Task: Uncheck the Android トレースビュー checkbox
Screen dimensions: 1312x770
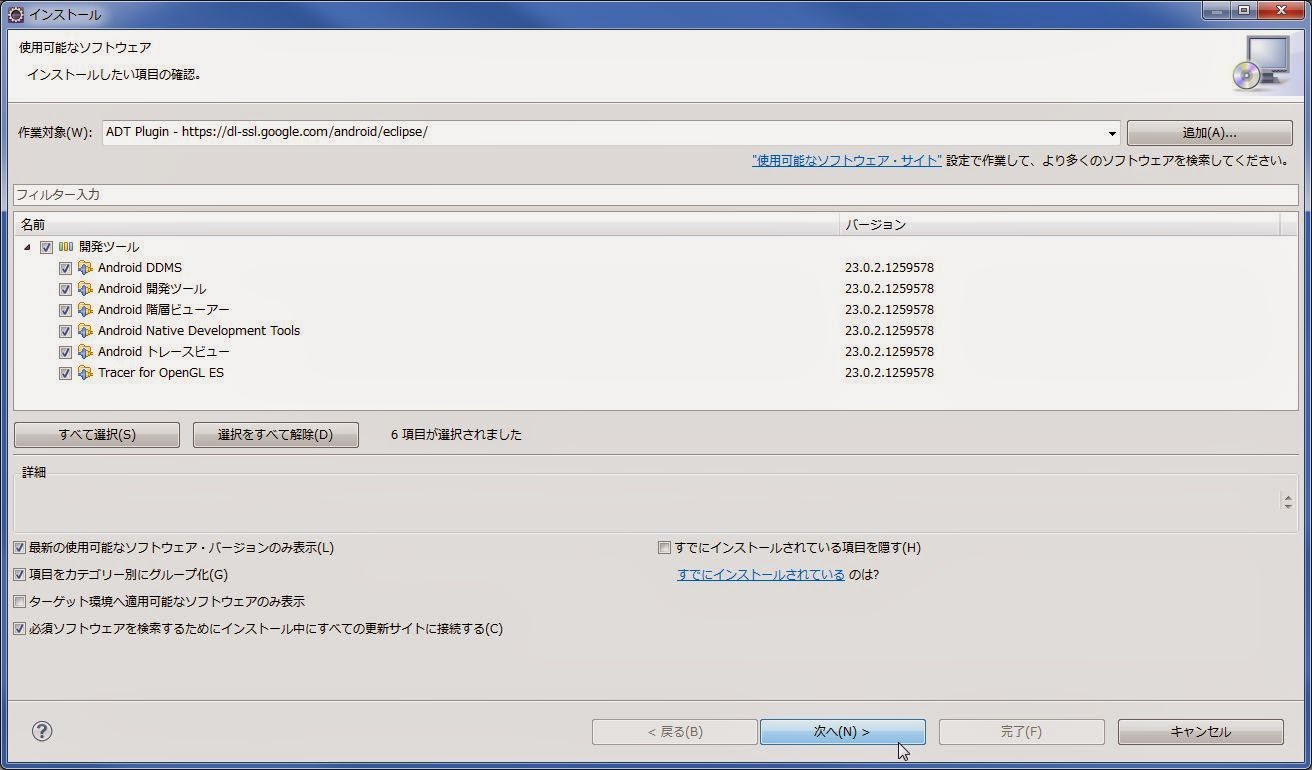Action: point(65,352)
